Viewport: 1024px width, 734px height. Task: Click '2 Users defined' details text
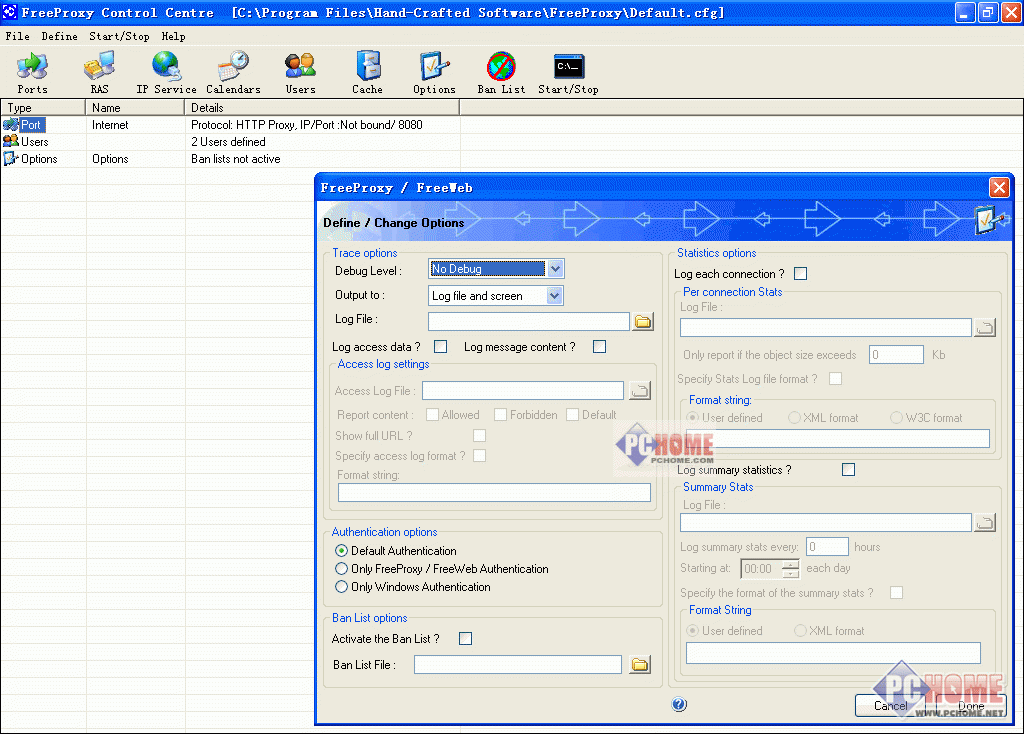228,142
